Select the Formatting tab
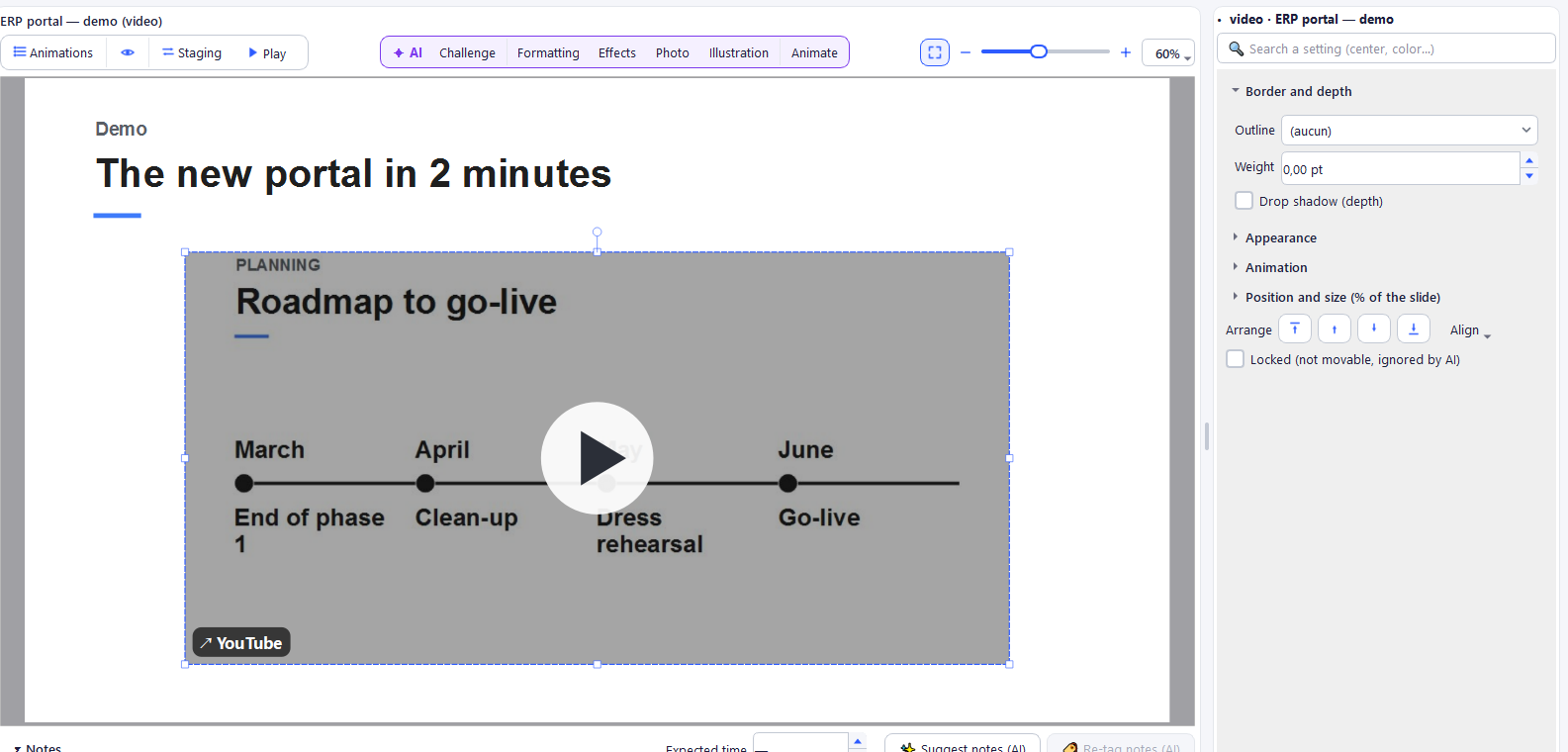Screen dimensions: 1568x752 click(x=548, y=53)
